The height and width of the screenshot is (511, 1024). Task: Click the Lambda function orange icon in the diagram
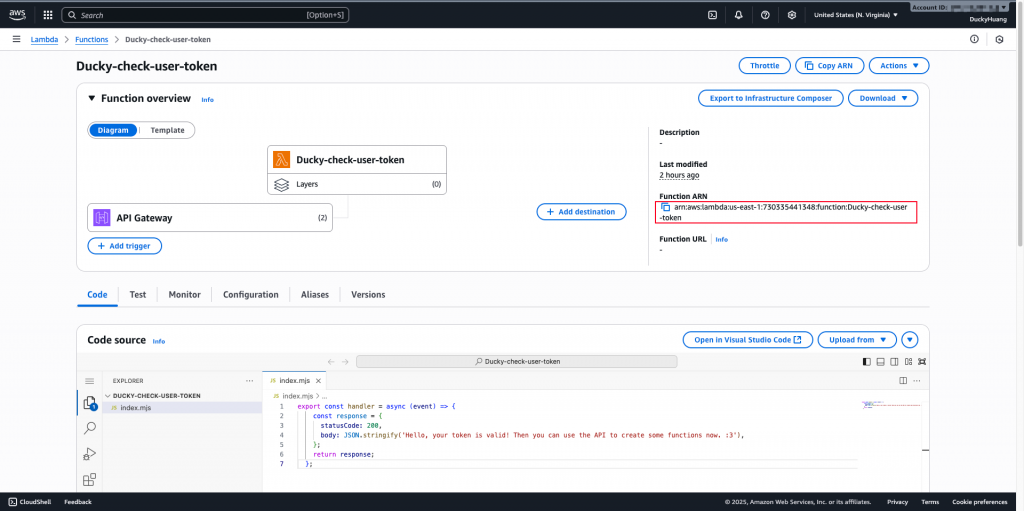click(281, 159)
